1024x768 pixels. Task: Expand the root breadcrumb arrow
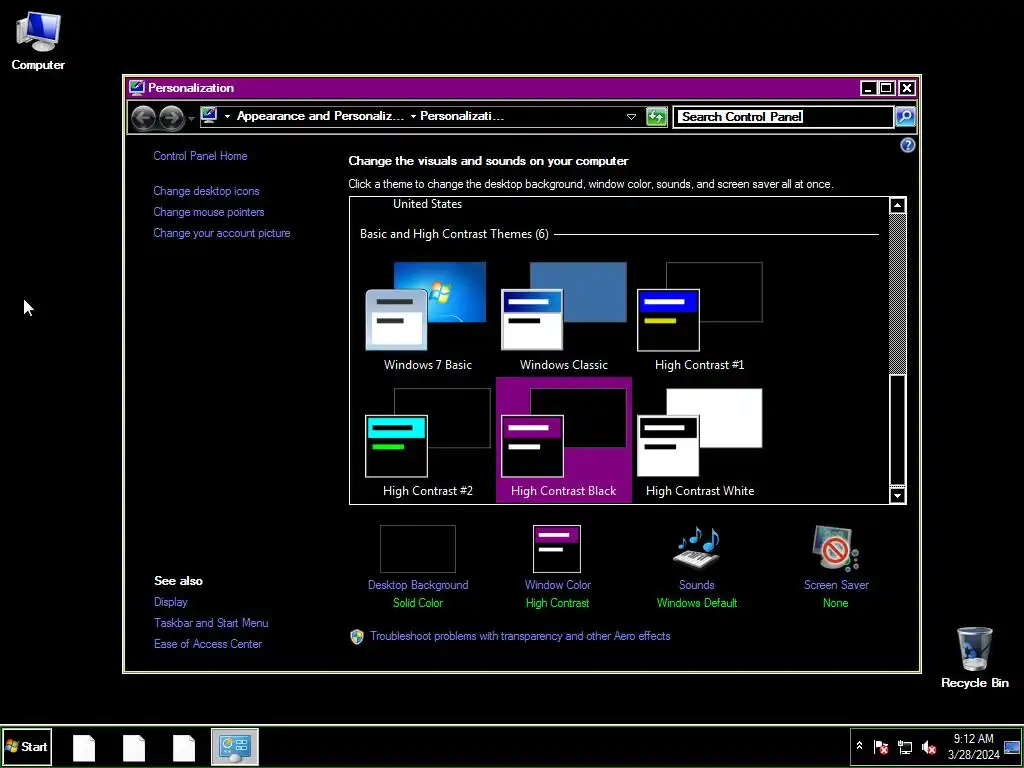tap(227, 116)
